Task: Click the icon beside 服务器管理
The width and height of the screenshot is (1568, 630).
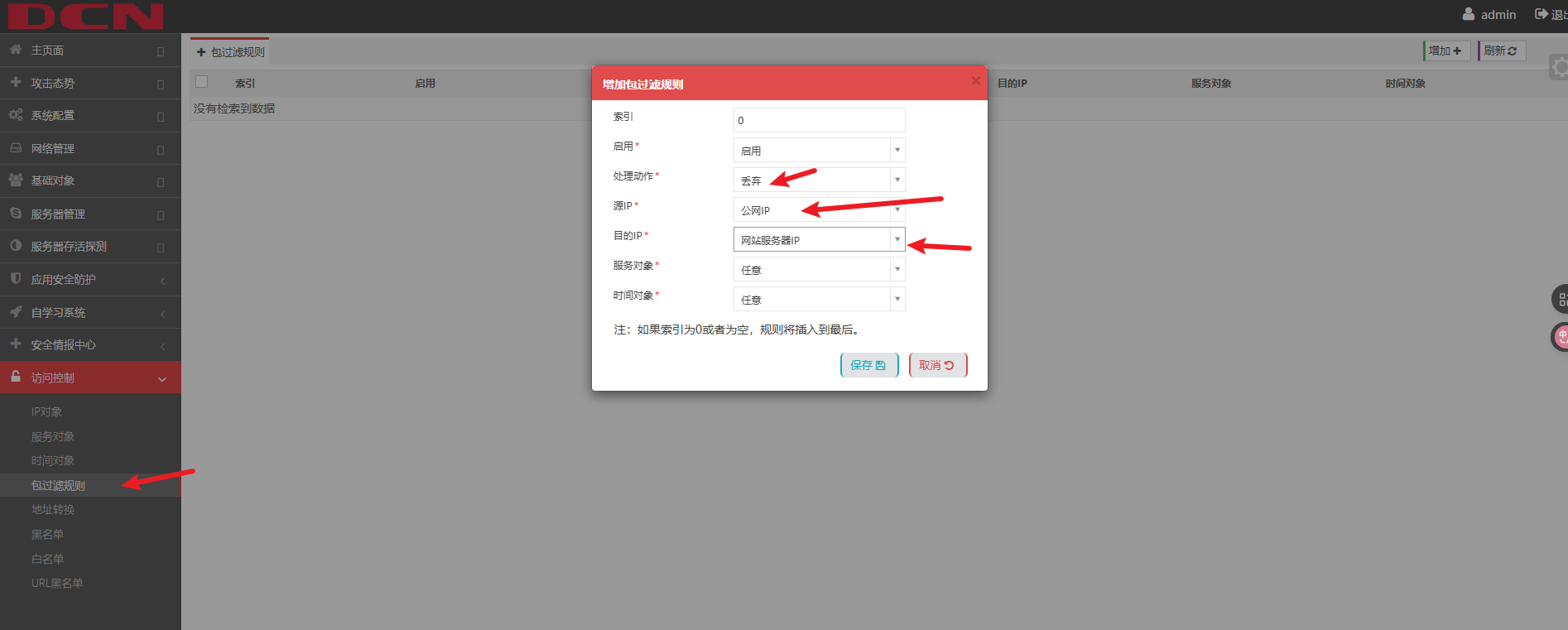Action: [16, 214]
